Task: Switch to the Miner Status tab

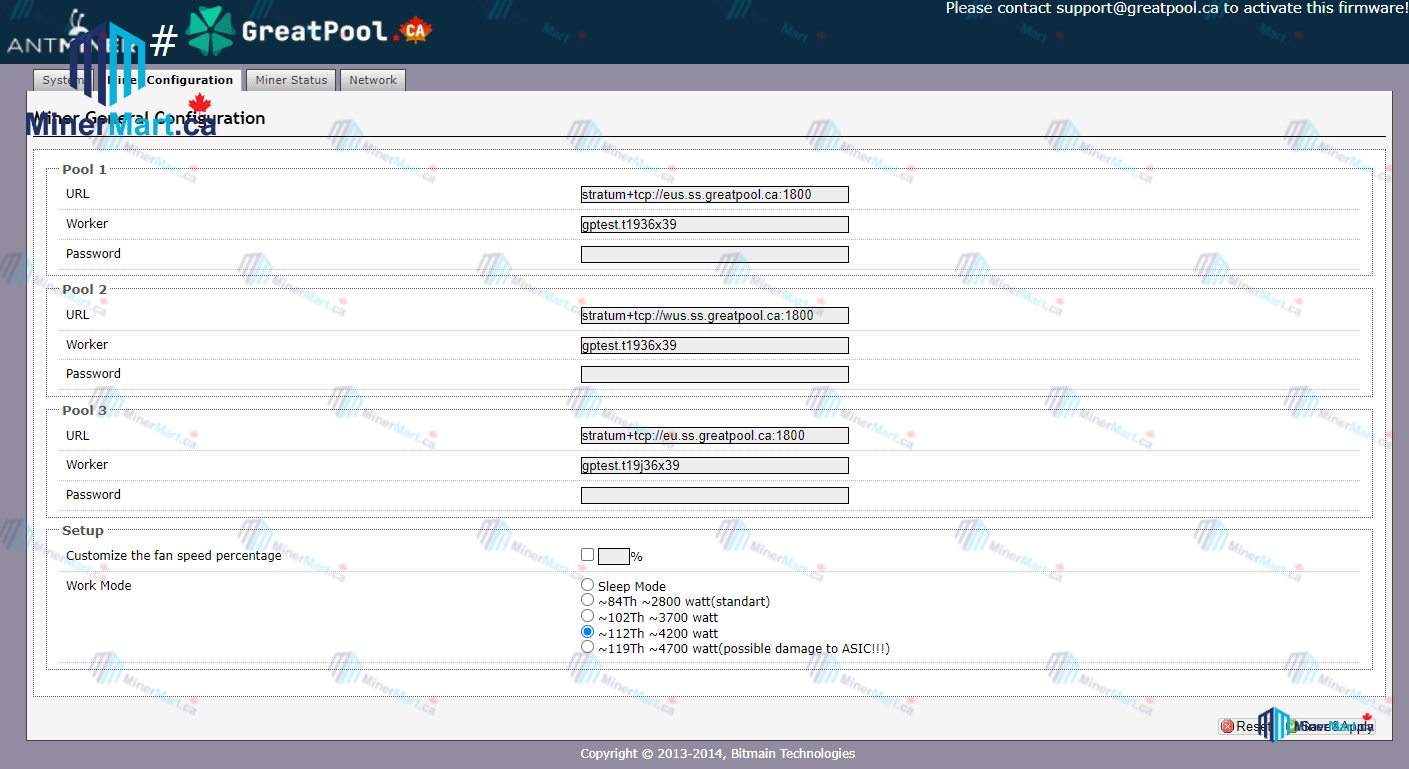Action: point(291,80)
